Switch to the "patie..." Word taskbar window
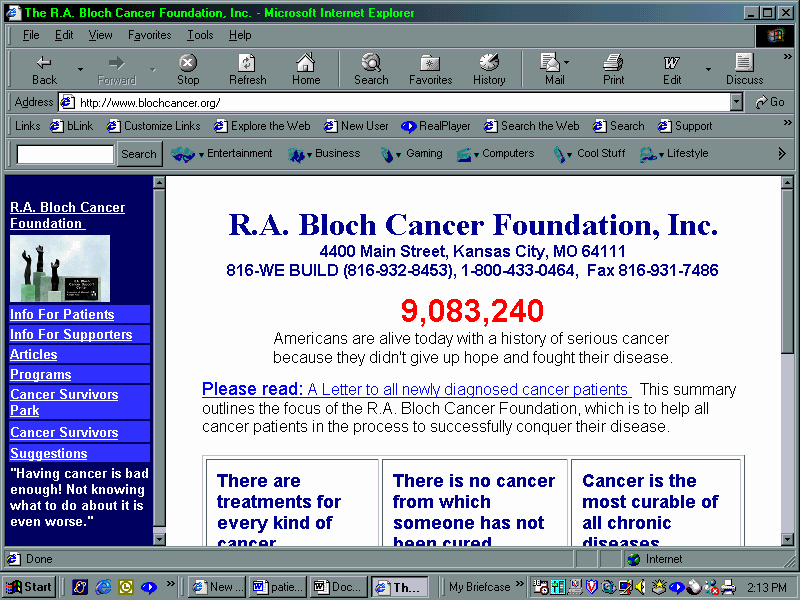The height and width of the screenshot is (600, 800). 279,587
